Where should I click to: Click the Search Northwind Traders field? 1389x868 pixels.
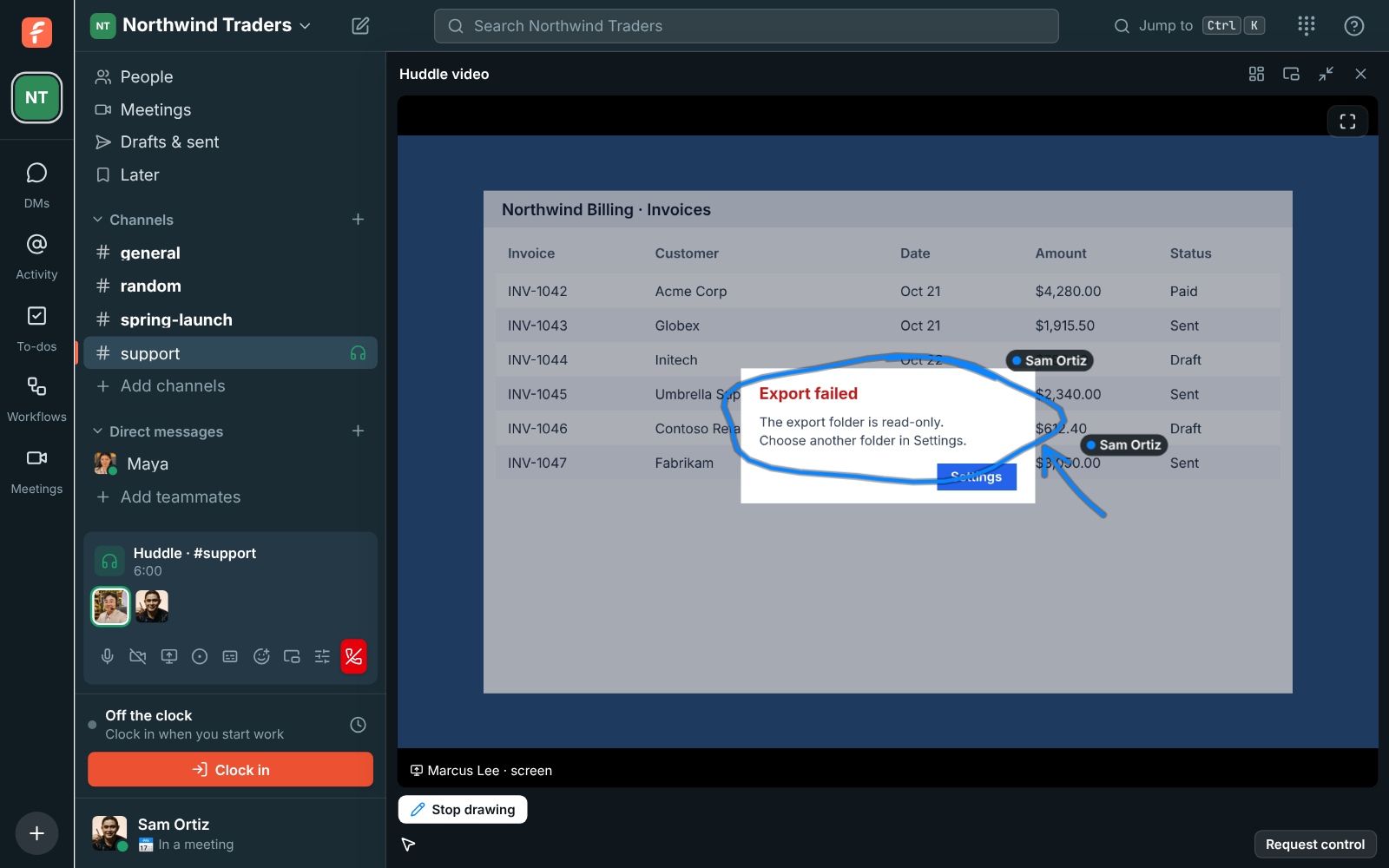click(x=746, y=26)
